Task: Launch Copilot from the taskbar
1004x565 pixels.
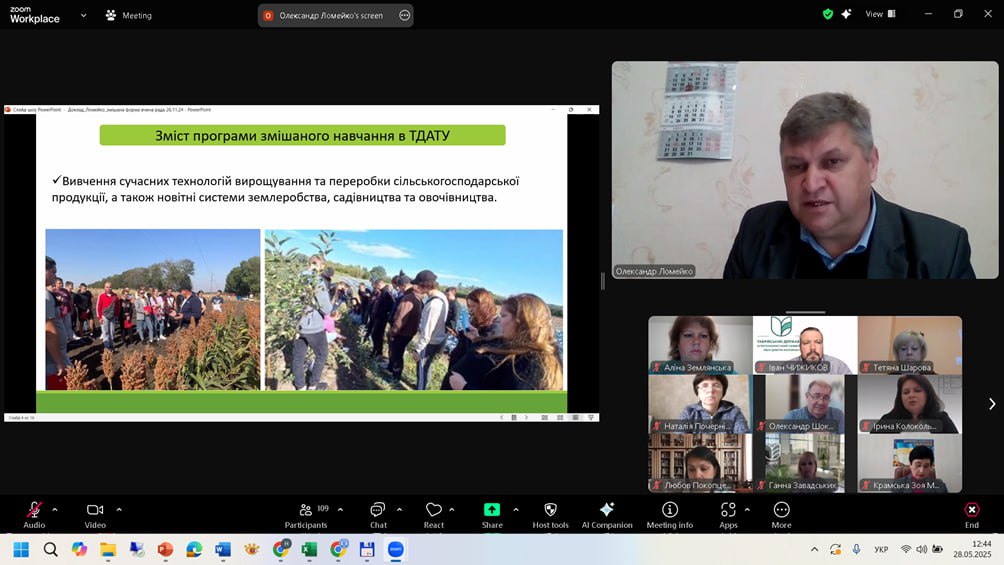Action: pyautogui.click(x=79, y=550)
